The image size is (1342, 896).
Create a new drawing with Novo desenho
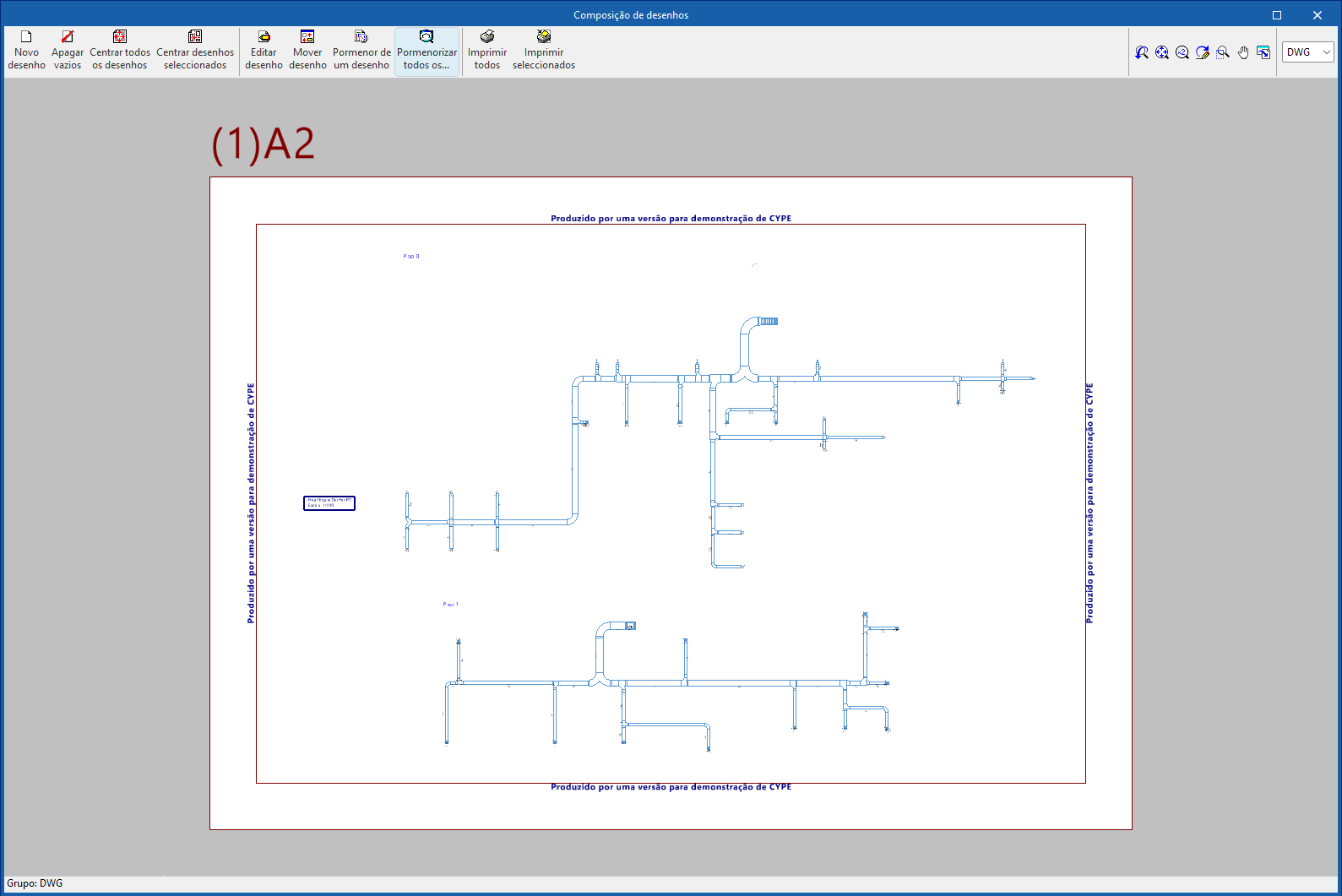pos(26,51)
